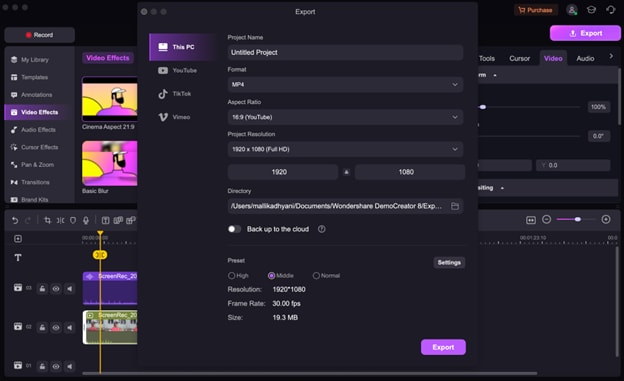This screenshot has width=624, height=381.
Task: Add a new track with plus-box icon
Action: 18,238
